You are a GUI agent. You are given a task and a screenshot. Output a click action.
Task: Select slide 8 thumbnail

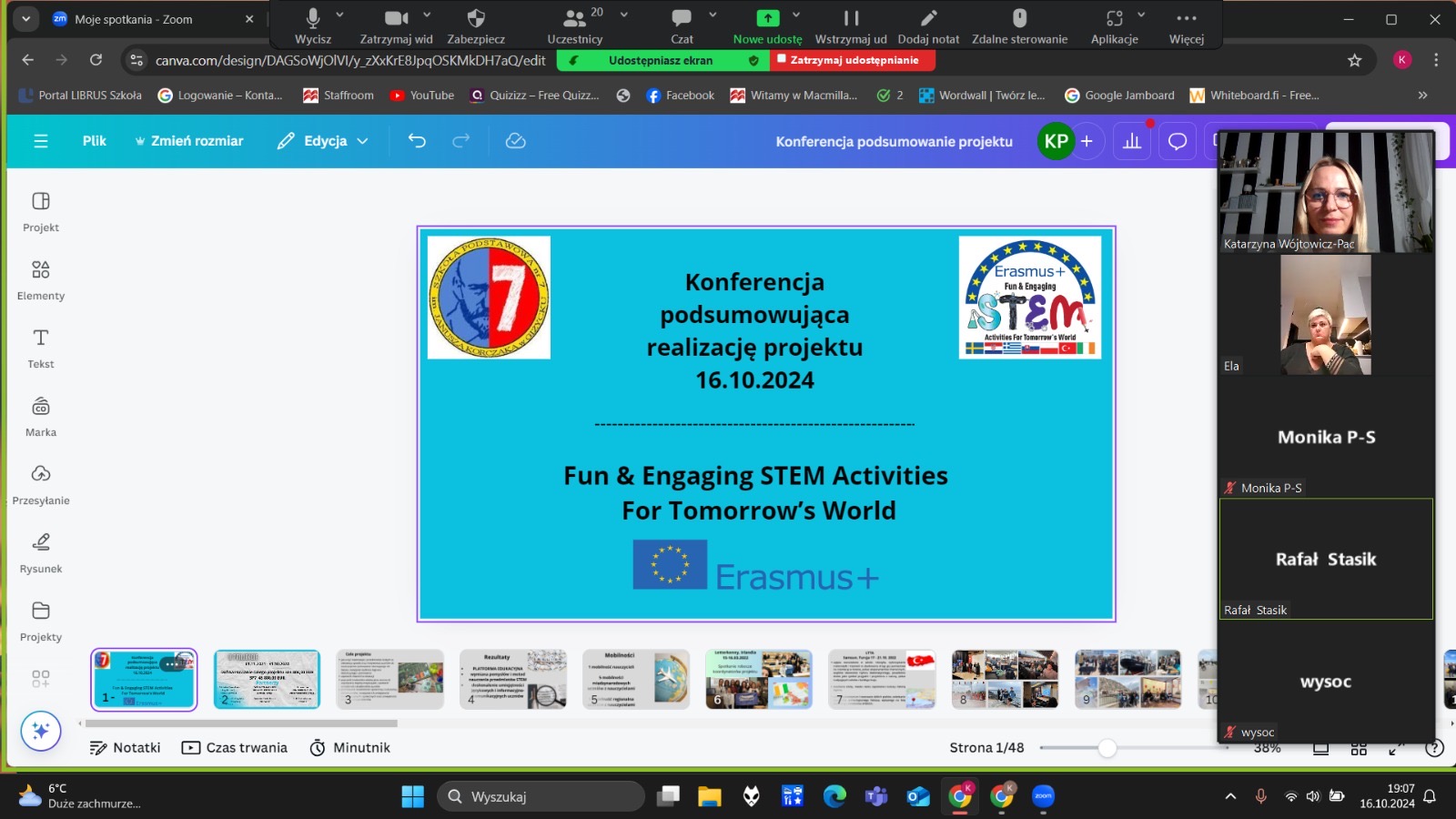[x=1006, y=680]
